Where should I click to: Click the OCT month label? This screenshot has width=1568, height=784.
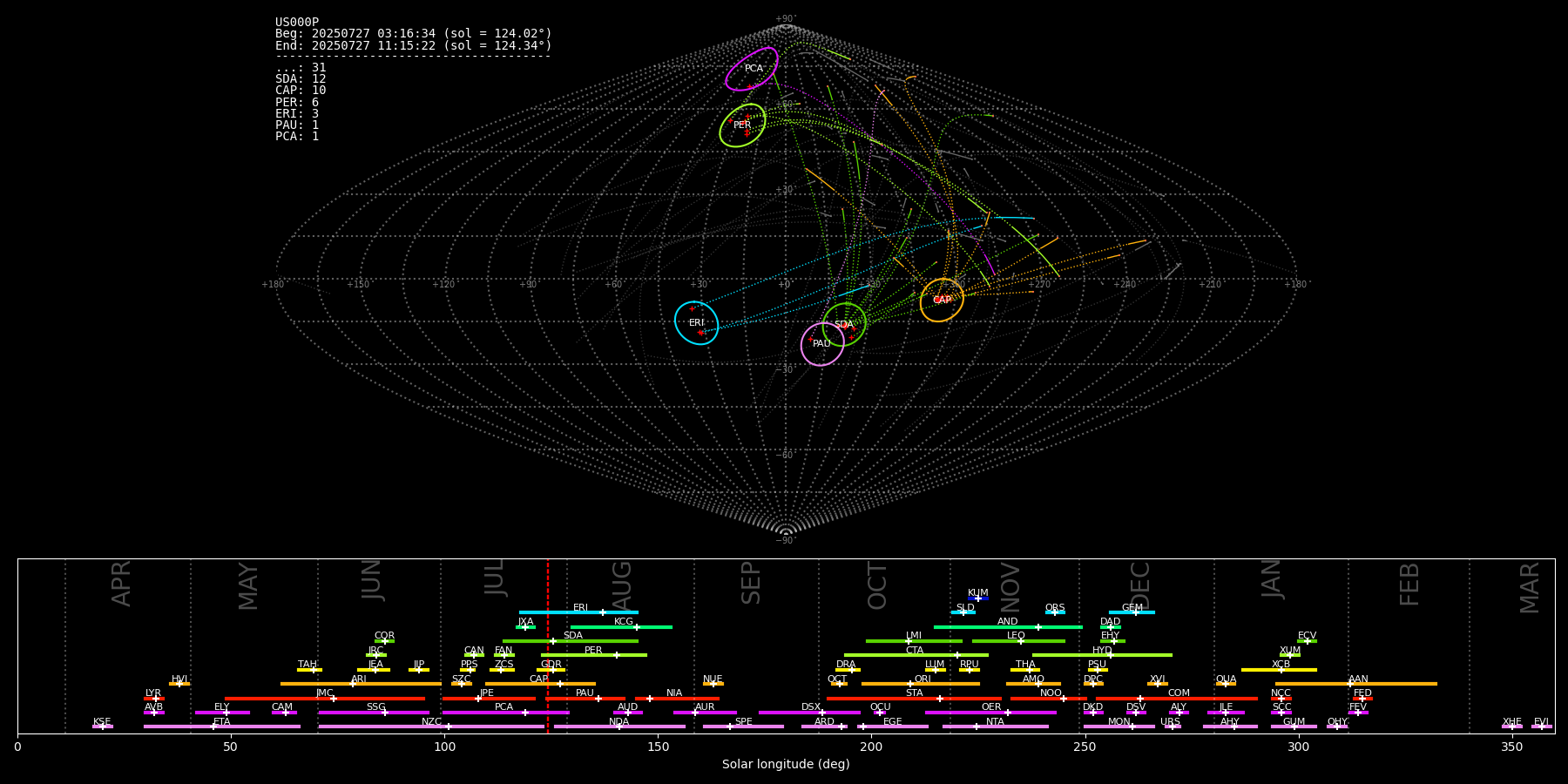coord(878,585)
